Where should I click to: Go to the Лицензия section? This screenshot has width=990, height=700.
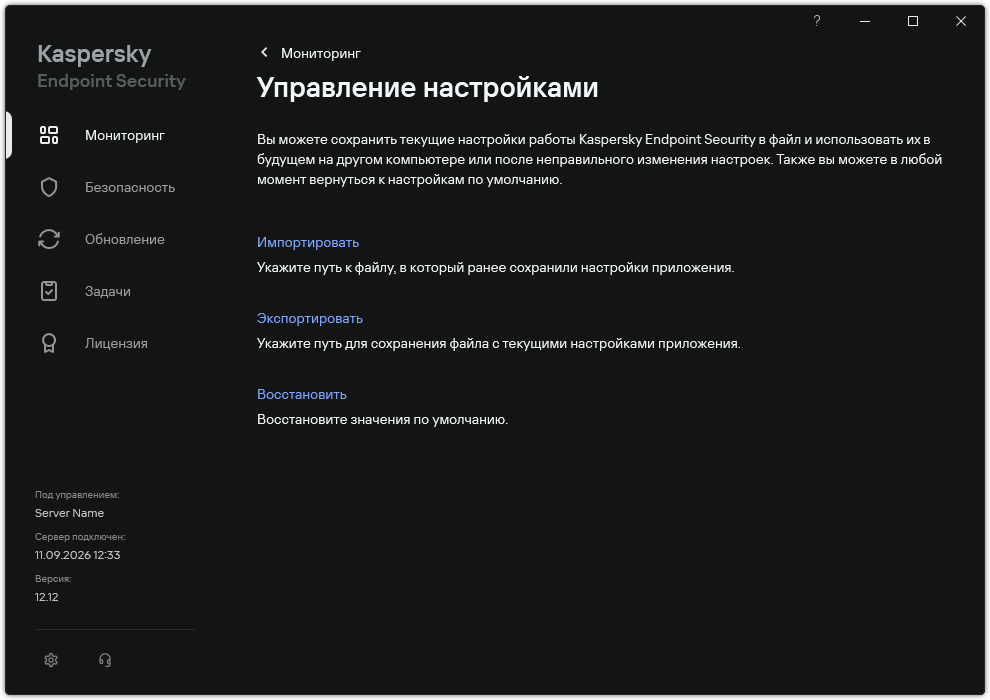pos(116,343)
